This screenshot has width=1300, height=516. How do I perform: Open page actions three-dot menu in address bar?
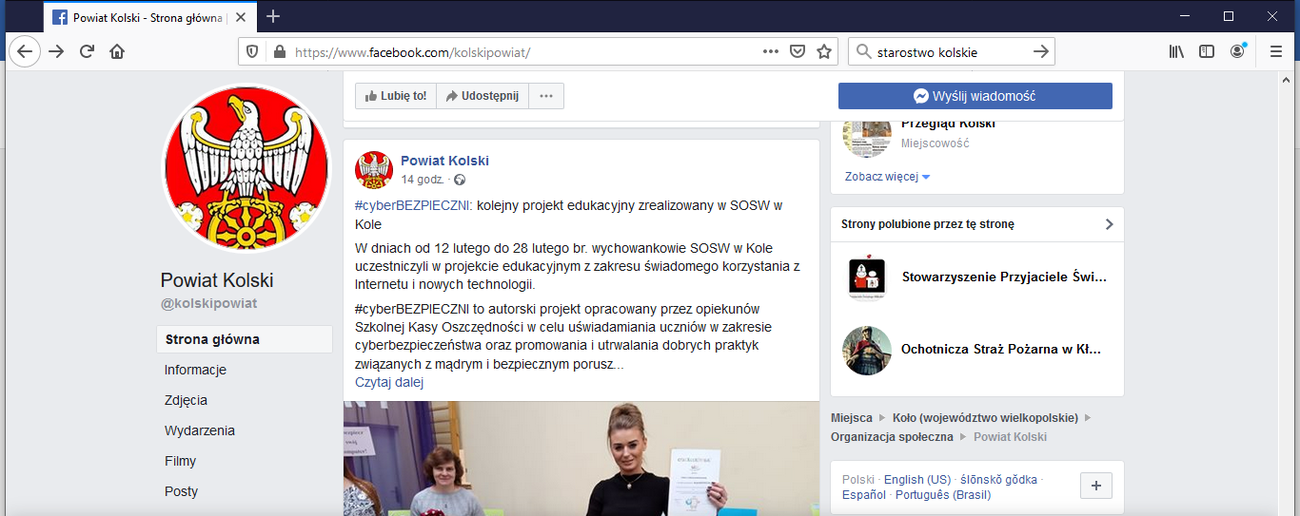770,51
